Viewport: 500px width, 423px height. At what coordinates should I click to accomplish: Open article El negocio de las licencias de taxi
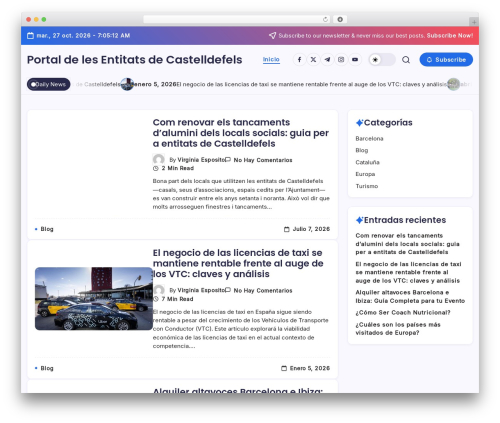click(238, 263)
